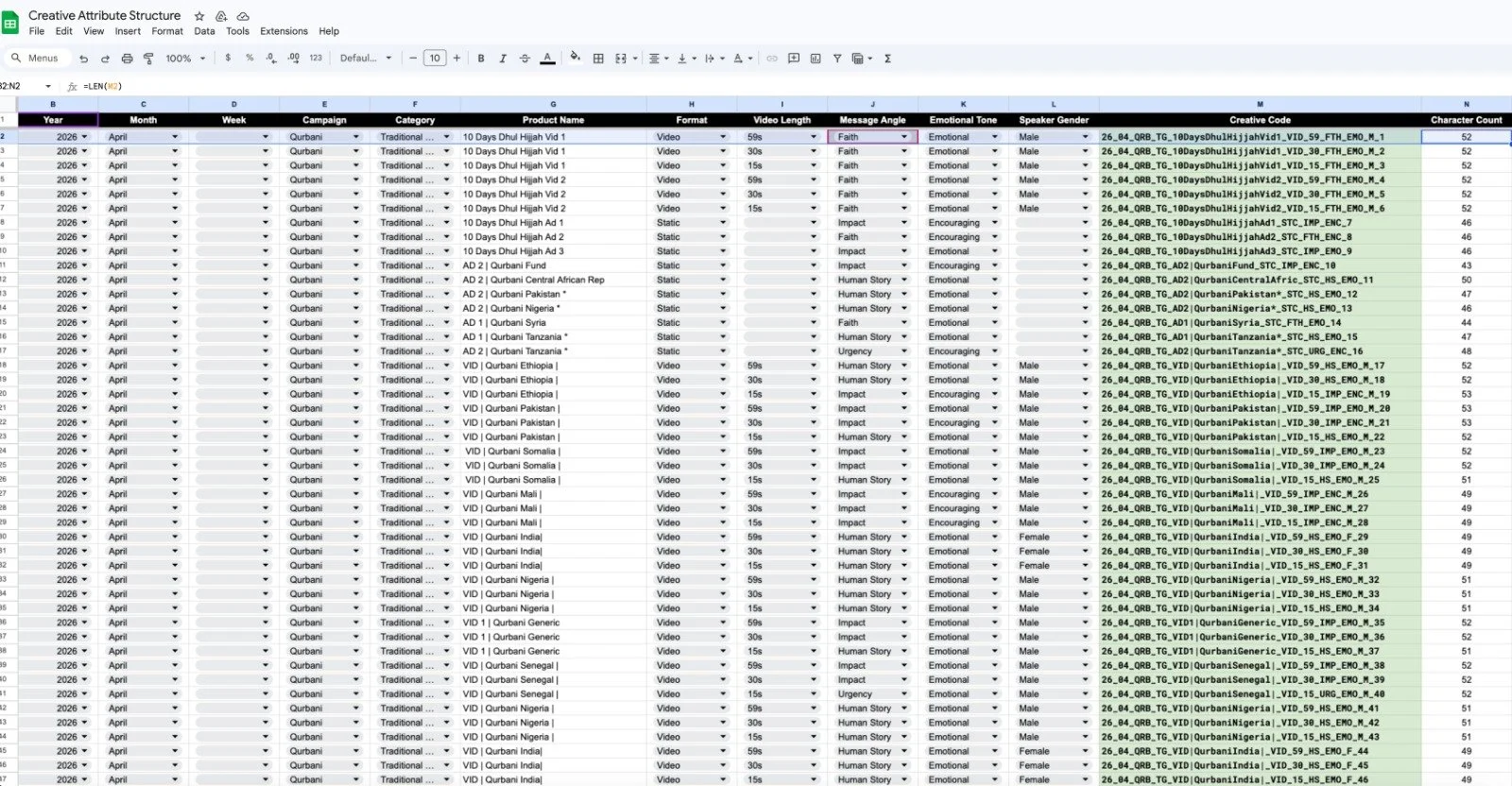Expand the Name box dropdown arrow

pos(48,86)
